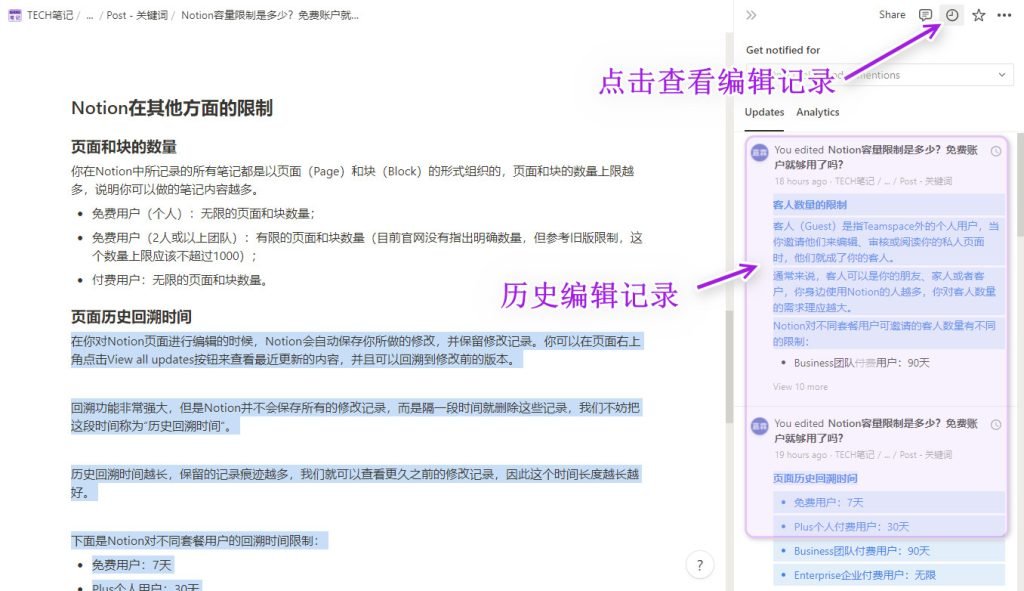This screenshot has height=591, width=1024.
Task: Click Plus个人付费用户：30天 in sidebar
Action: (x=851, y=526)
